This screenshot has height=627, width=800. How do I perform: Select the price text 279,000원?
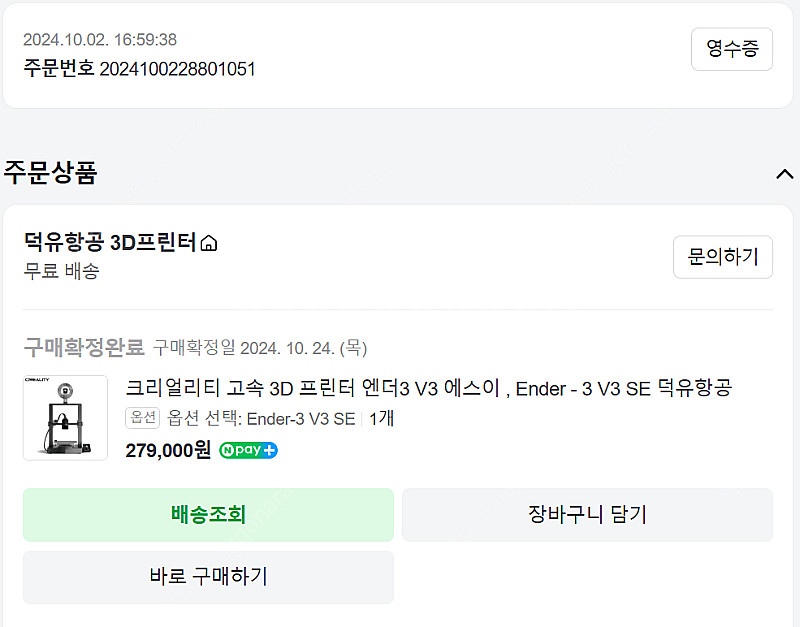pyautogui.click(x=168, y=451)
